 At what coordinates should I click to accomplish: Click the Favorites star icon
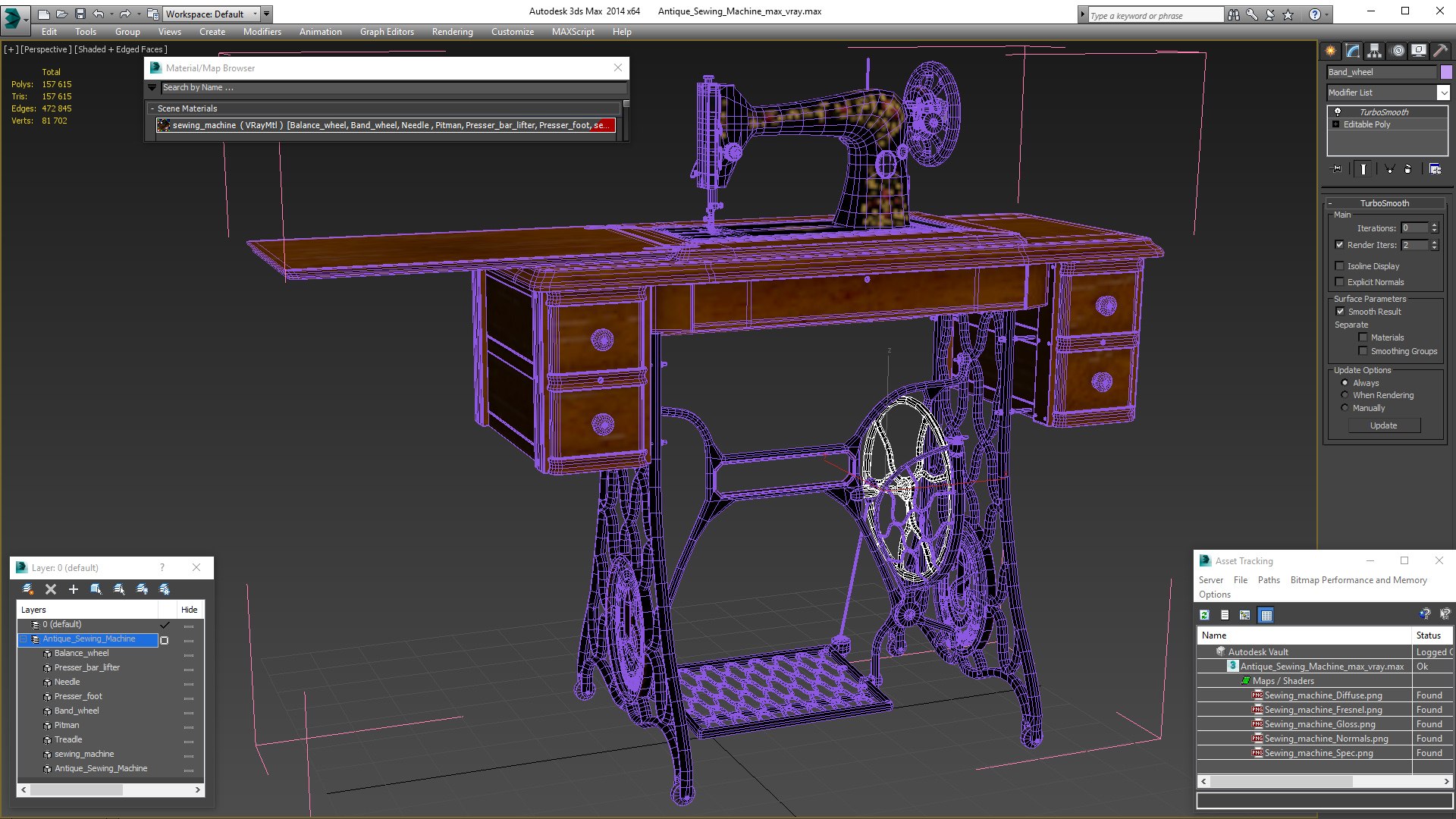click(1288, 14)
